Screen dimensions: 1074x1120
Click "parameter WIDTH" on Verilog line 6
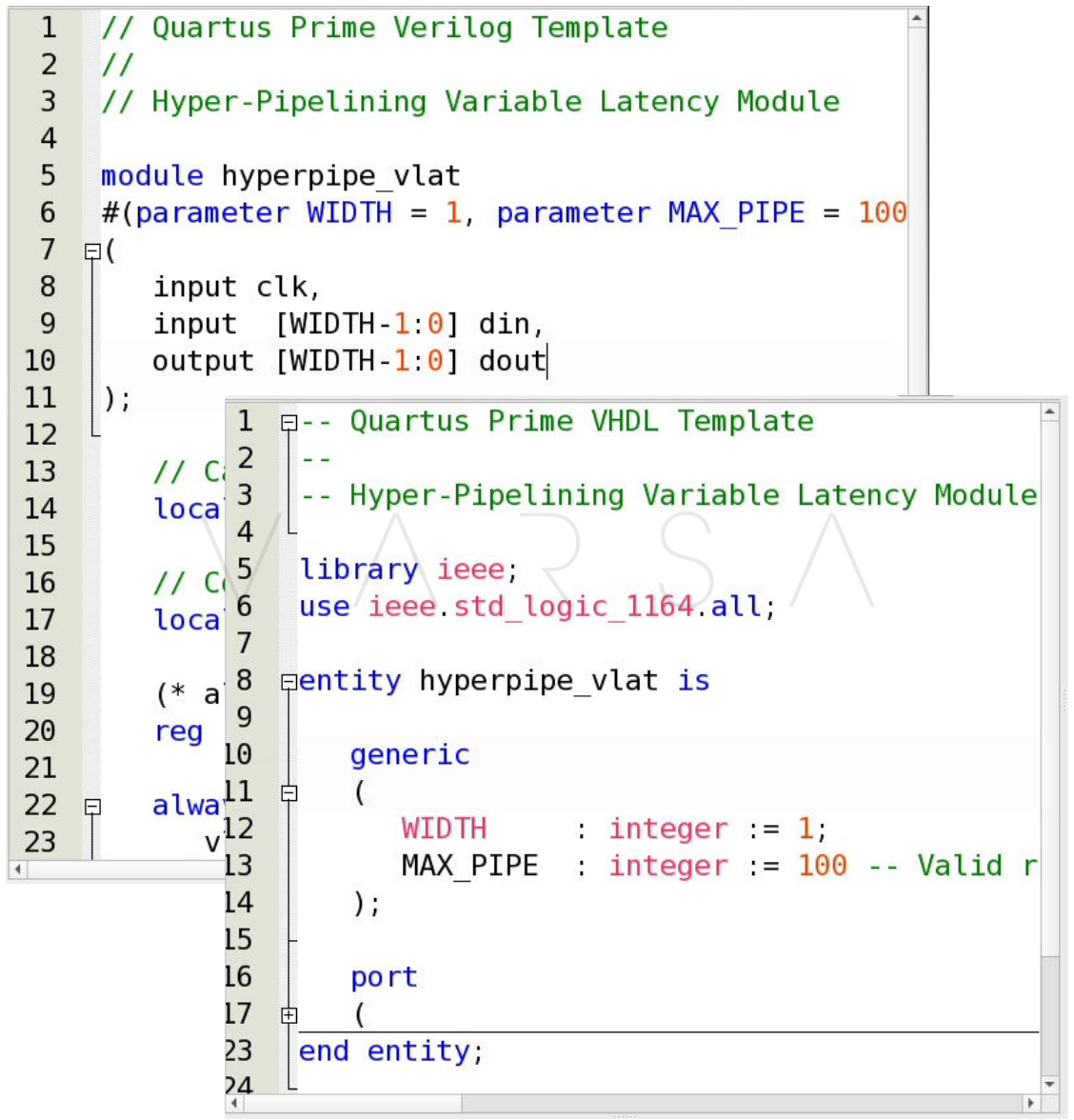point(264,213)
